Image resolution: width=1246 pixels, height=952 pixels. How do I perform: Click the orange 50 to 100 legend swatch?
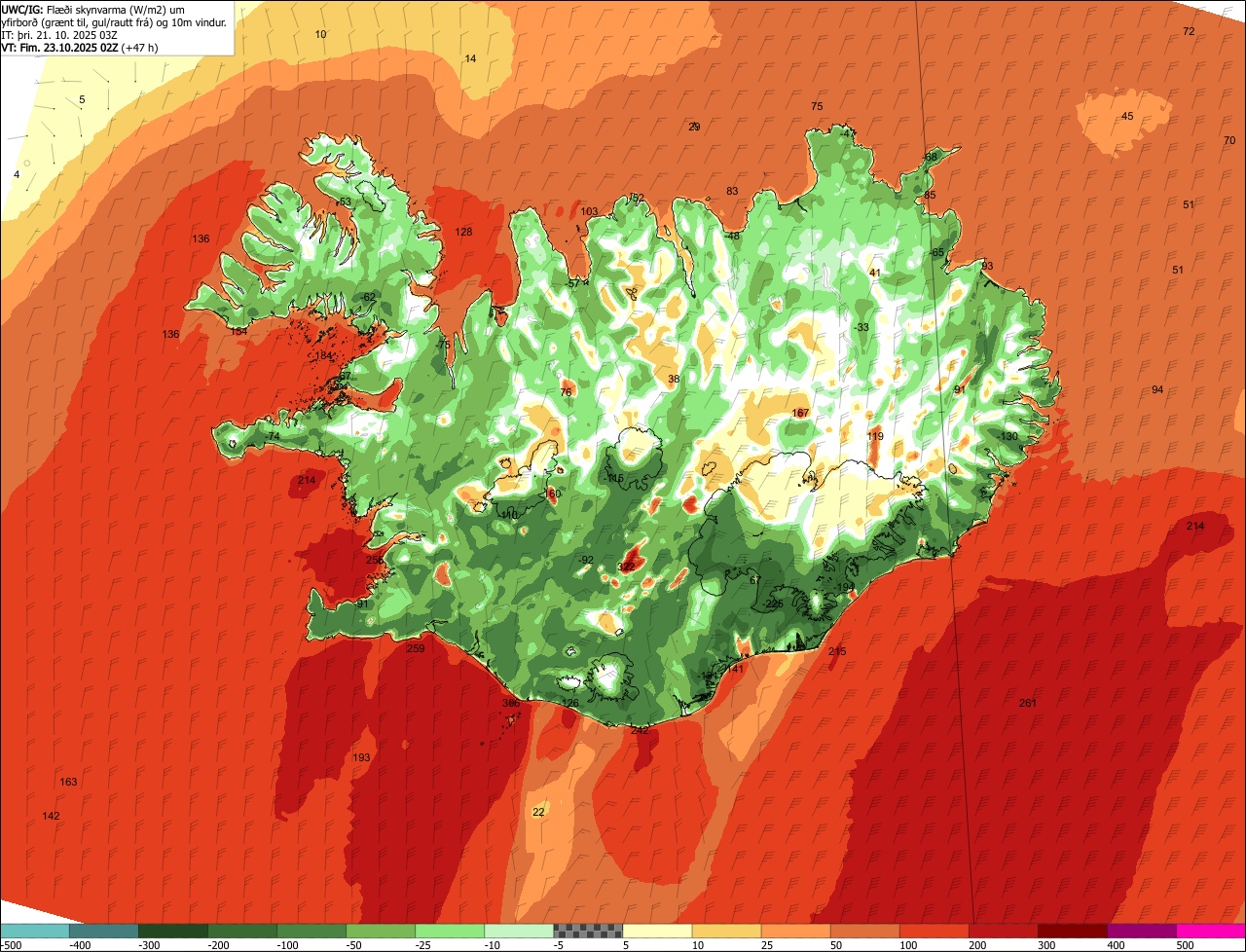click(x=864, y=931)
